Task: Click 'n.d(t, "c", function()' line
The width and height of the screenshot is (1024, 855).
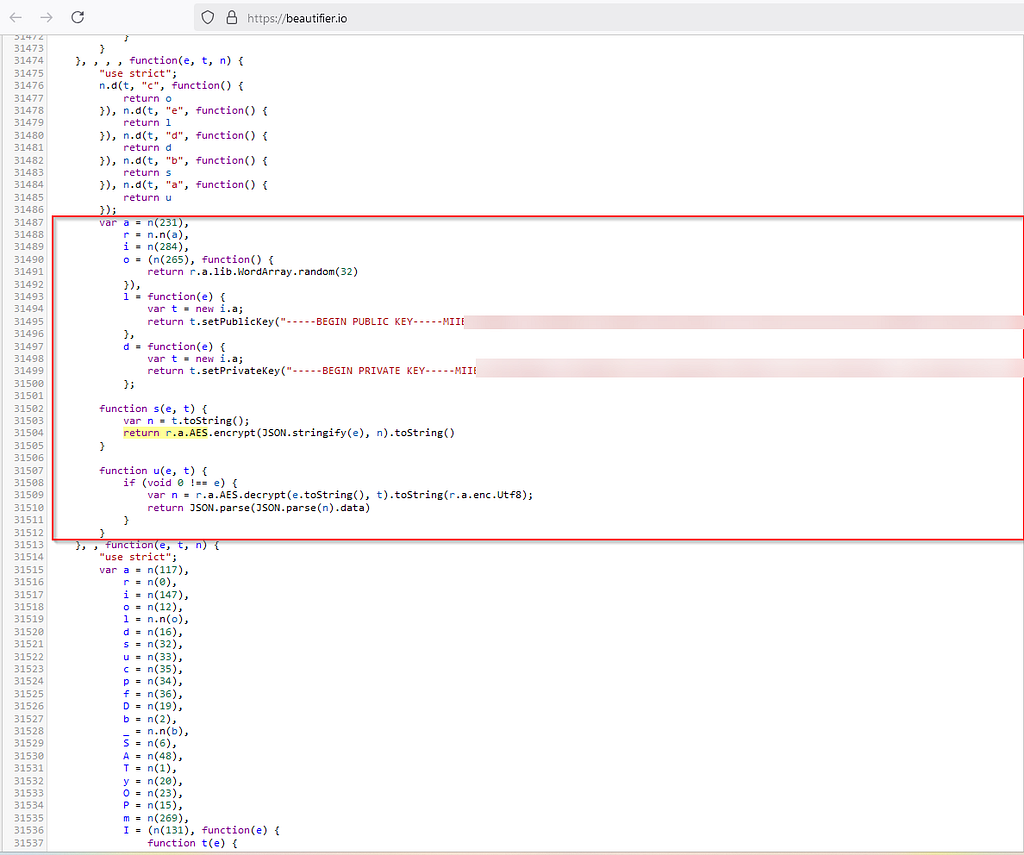Action: (171, 86)
